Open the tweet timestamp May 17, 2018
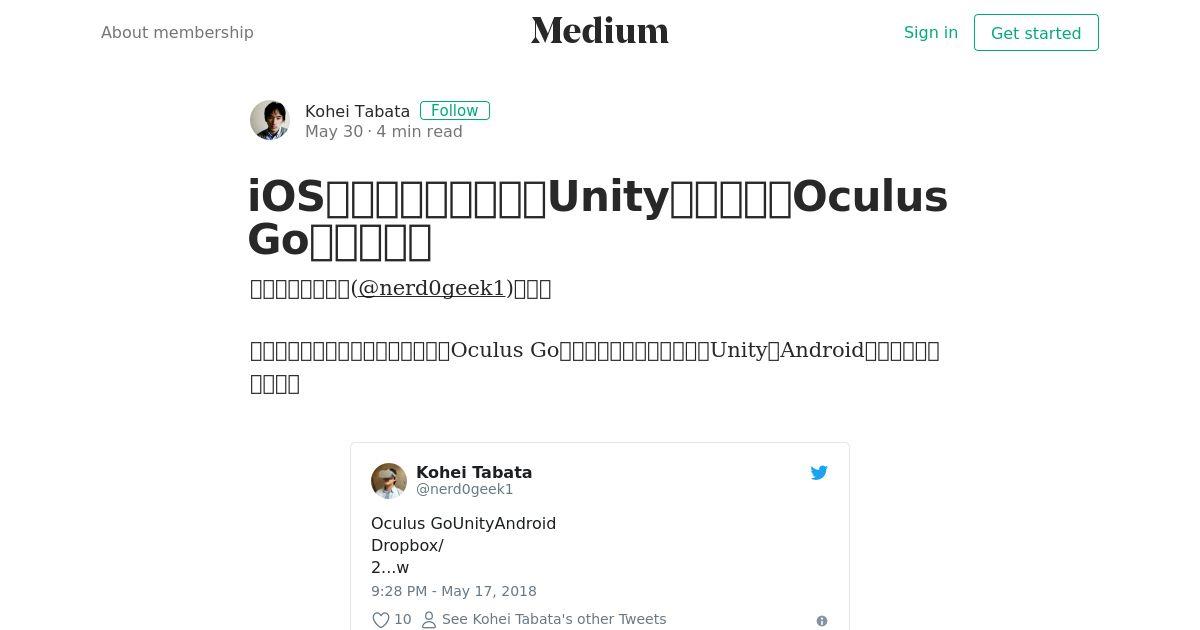The image size is (1200, 630). (x=454, y=591)
